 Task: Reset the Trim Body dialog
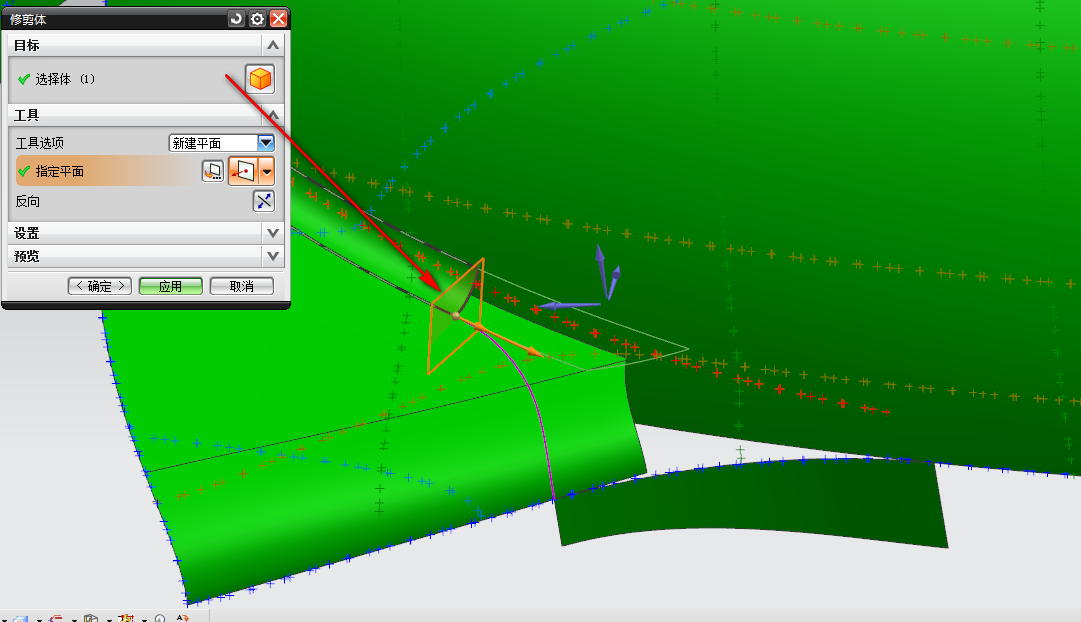[236, 18]
